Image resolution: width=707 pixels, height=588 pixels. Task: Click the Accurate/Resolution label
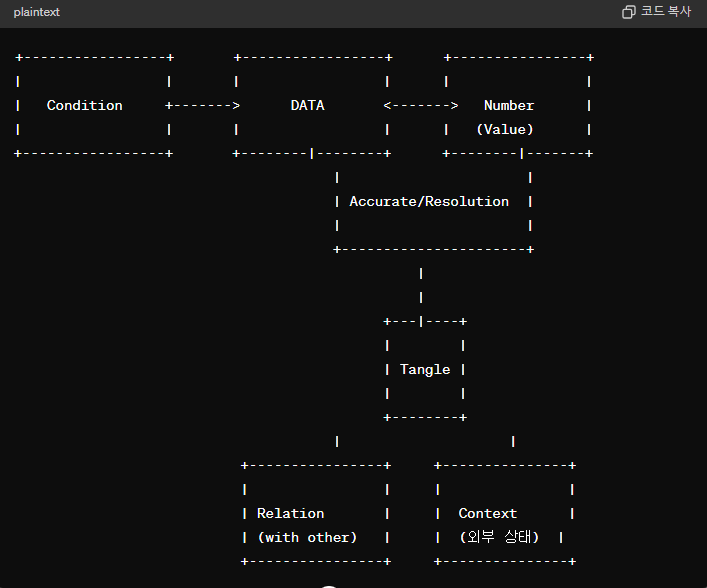[429, 201]
